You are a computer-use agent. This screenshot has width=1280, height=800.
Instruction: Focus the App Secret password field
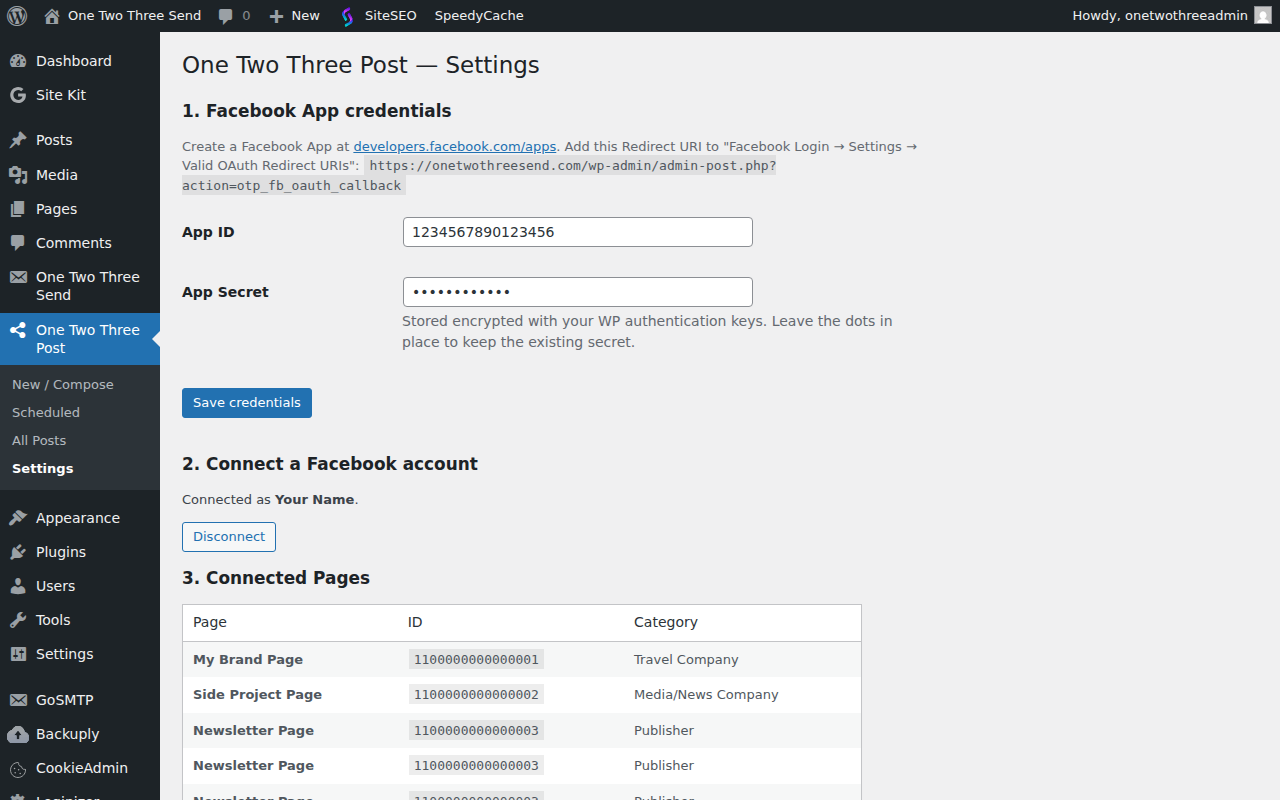click(x=578, y=292)
